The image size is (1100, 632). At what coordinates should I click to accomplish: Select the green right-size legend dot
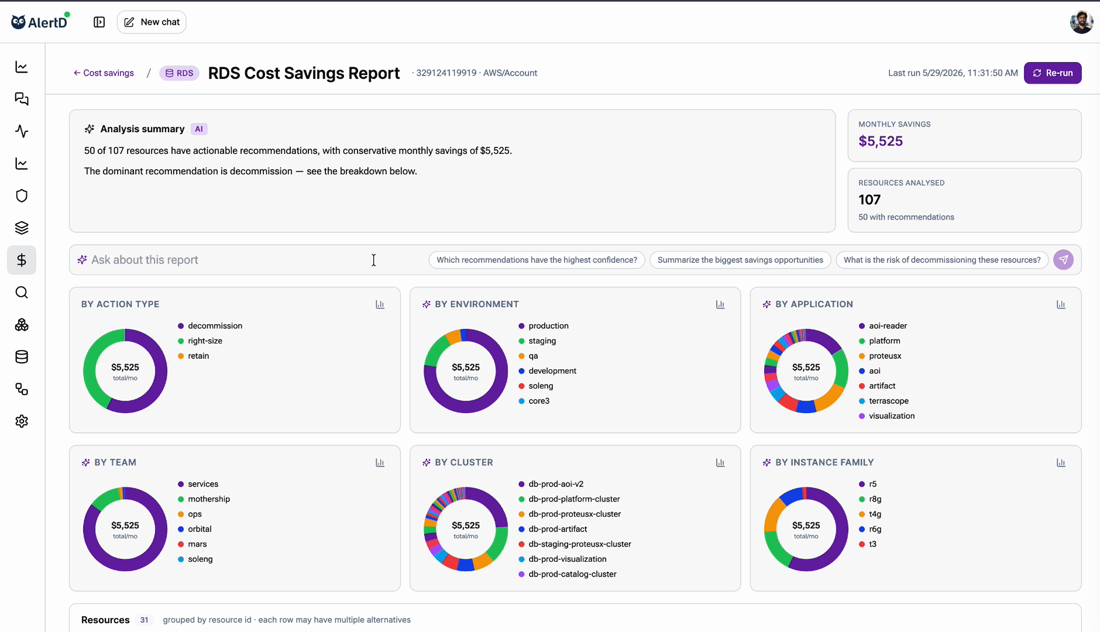(x=181, y=341)
